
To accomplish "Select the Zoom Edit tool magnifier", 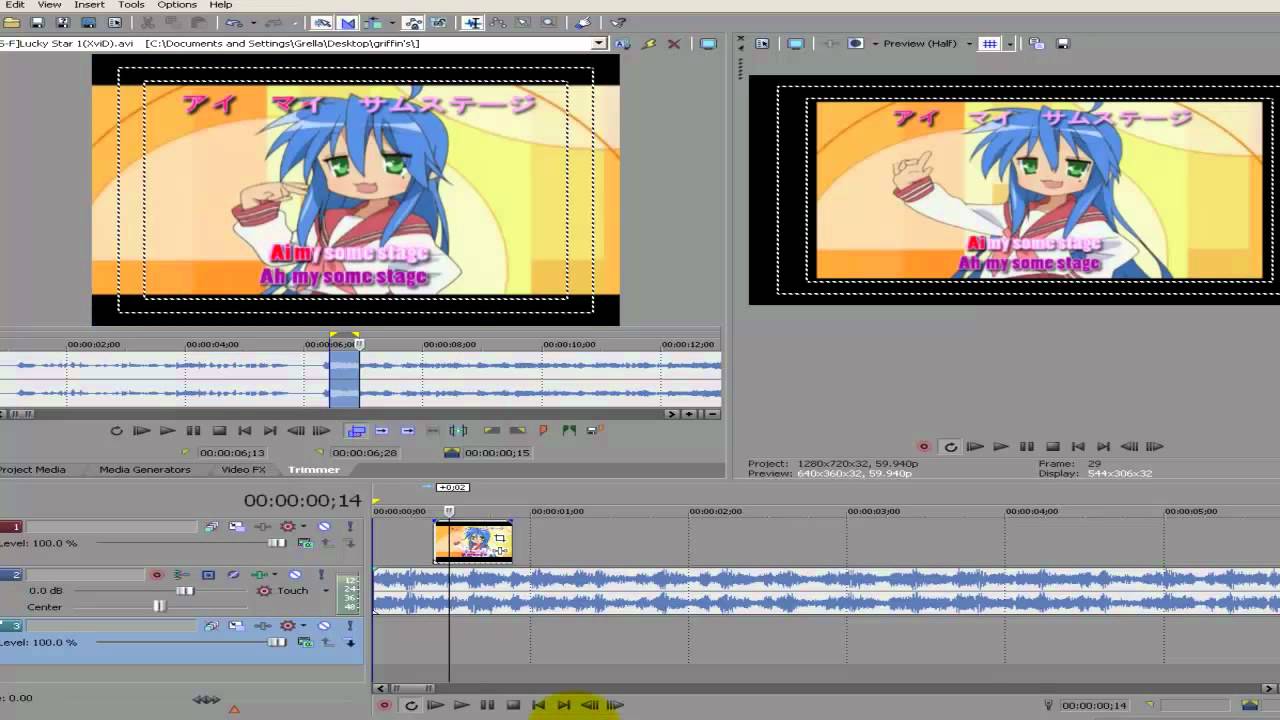I will [548, 22].
